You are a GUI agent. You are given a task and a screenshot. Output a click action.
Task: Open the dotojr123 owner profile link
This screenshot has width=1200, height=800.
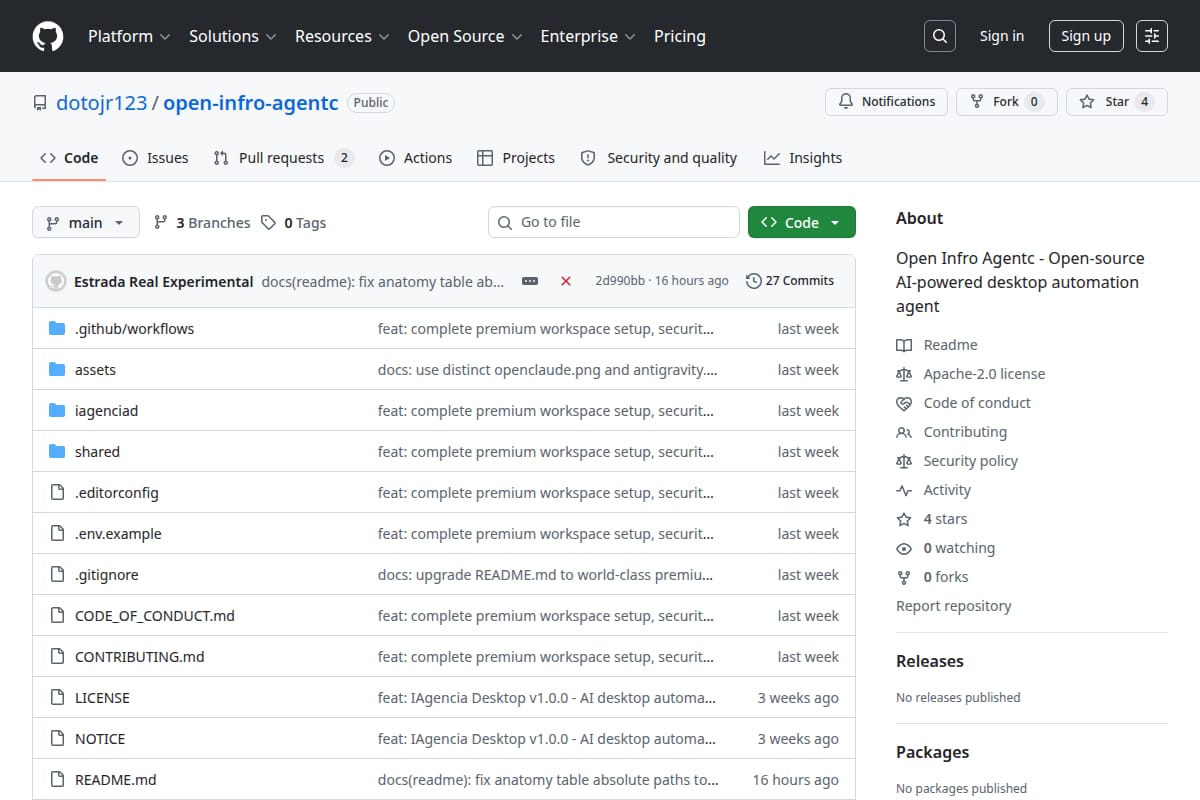click(101, 102)
